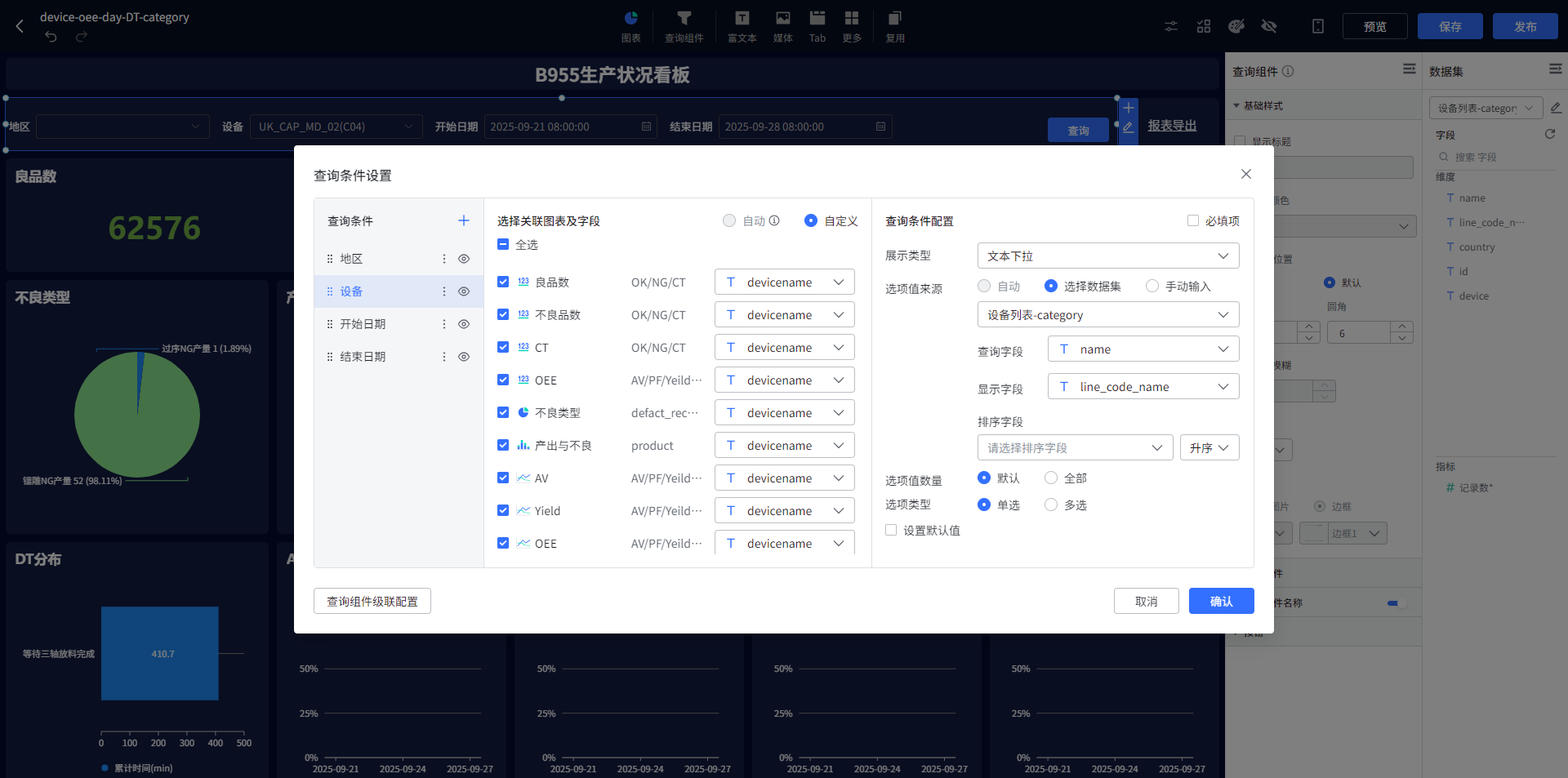Screen dimensions: 1568x778
Task: Add a Tab component from toolbar
Action: point(817,26)
